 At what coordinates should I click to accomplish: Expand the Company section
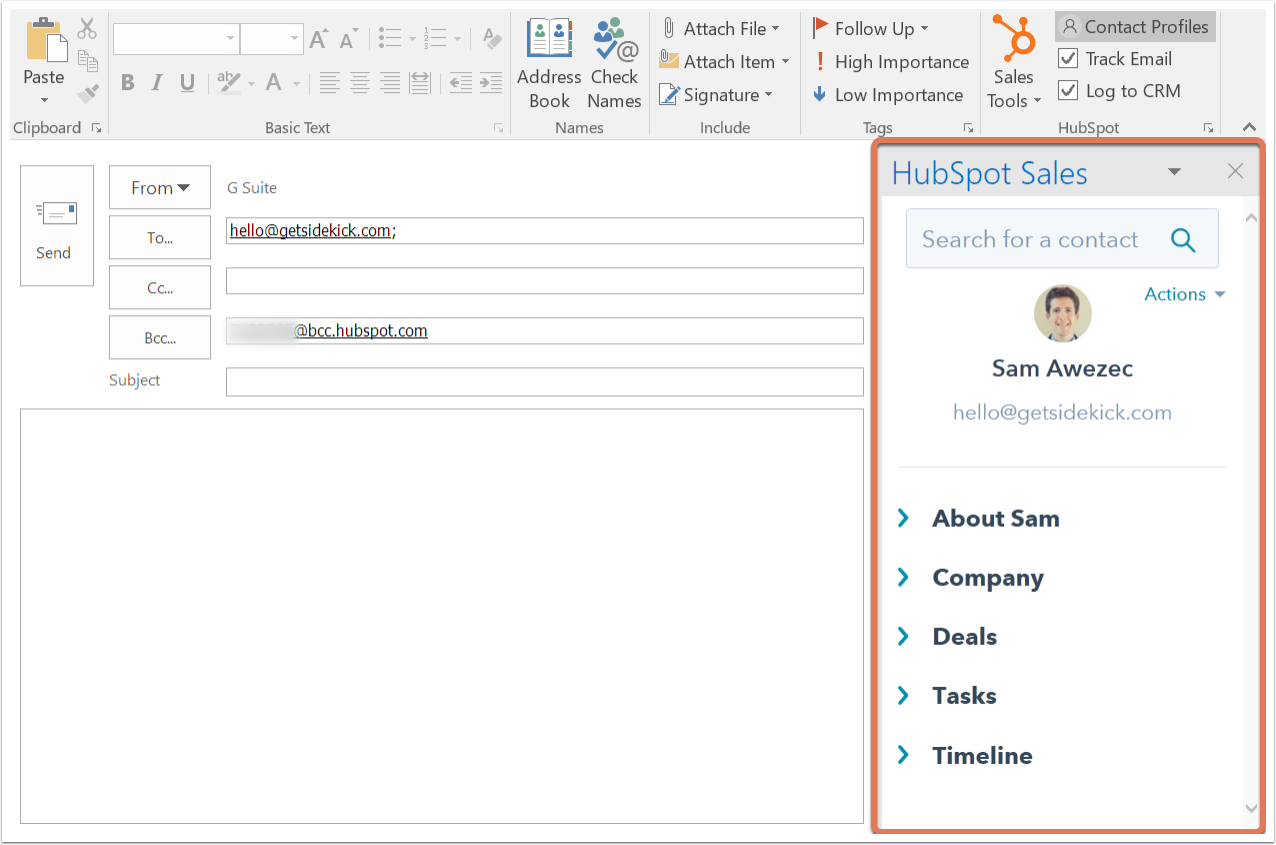coord(971,577)
